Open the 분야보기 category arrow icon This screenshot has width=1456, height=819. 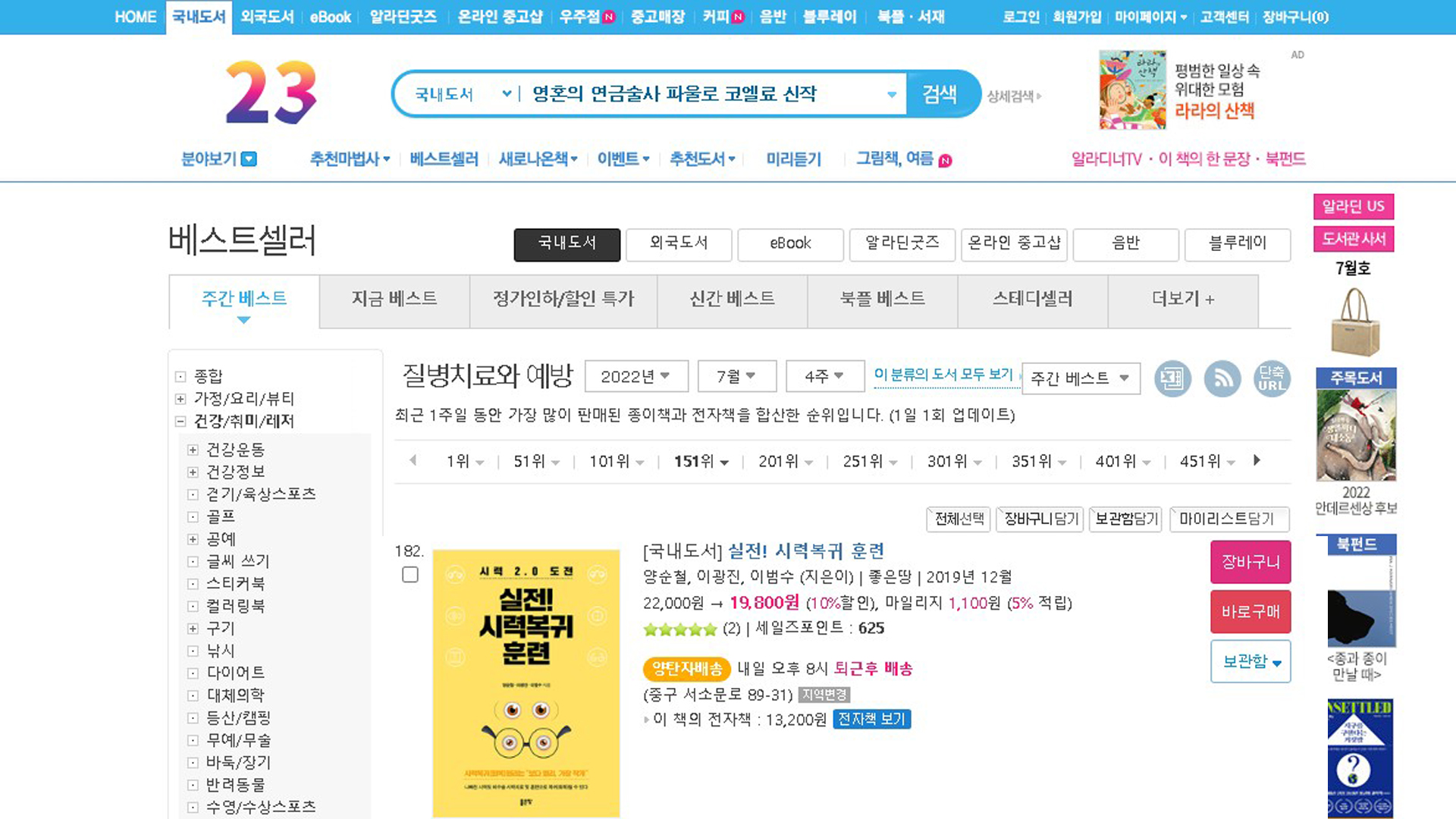pyautogui.click(x=249, y=159)
